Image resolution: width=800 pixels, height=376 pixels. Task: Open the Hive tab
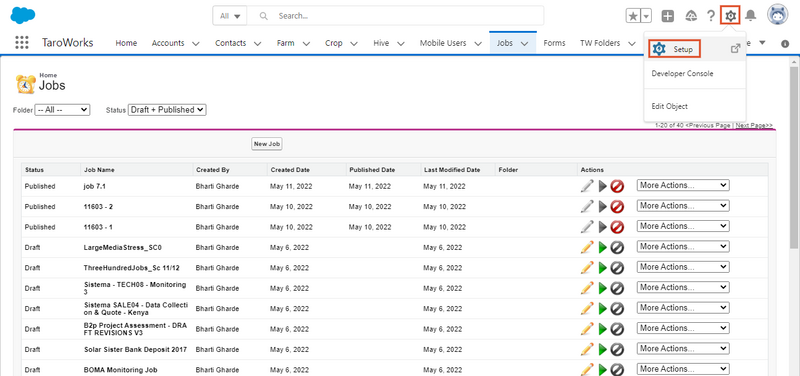(381, 43)
